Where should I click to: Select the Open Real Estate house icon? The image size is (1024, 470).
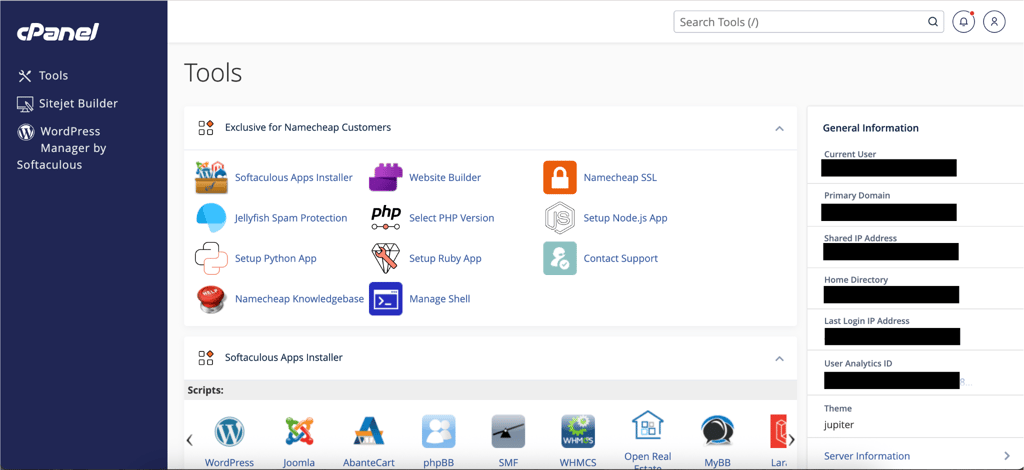click(x=648, y=426)
